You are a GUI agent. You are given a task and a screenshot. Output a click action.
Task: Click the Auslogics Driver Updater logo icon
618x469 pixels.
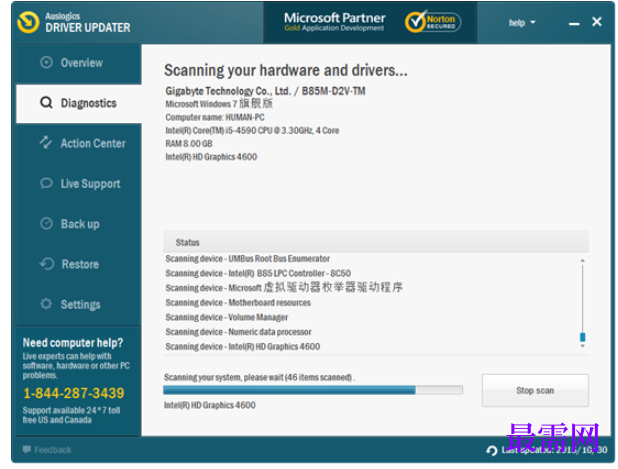[x=28, y=22]
